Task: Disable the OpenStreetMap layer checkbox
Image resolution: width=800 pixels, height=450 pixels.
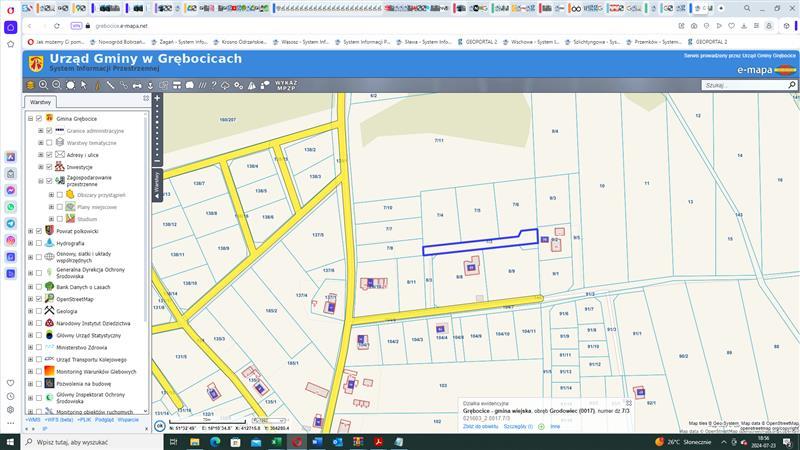Action: point(39,299)
